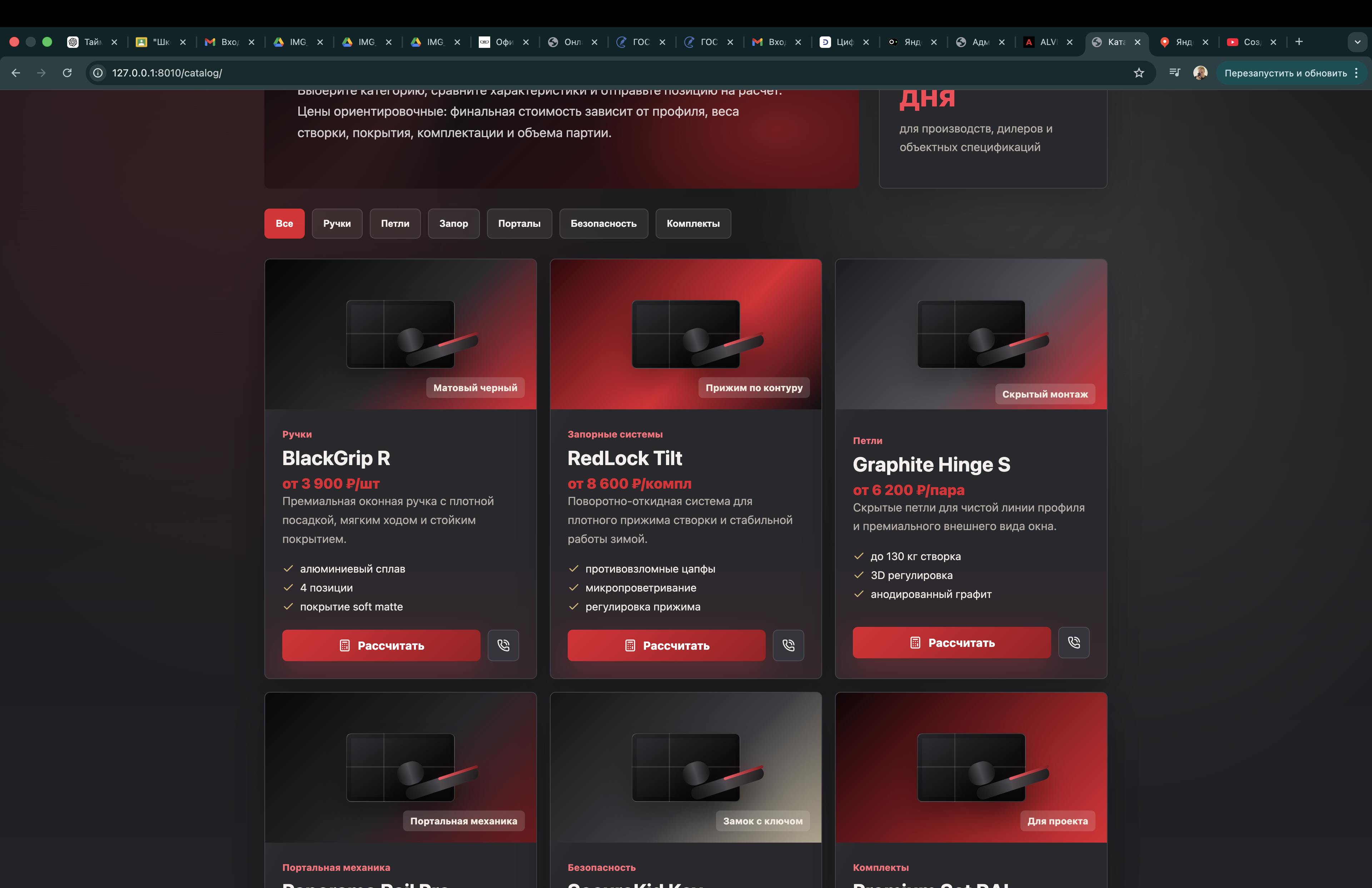Select the Все filter chip
Screen dimensions: 1372x888
point(284,223)
